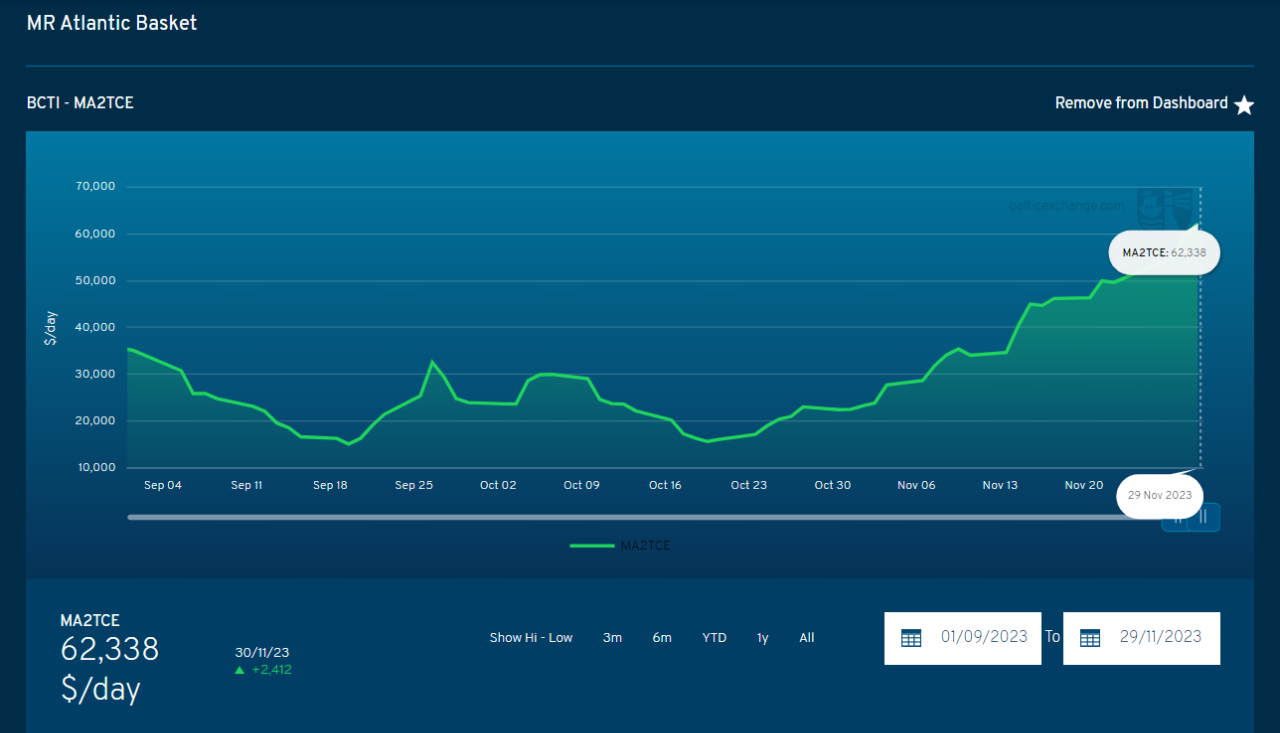Select the 6m time range
The height and width of the screenshot is (733, 1280).
point(662,638)
